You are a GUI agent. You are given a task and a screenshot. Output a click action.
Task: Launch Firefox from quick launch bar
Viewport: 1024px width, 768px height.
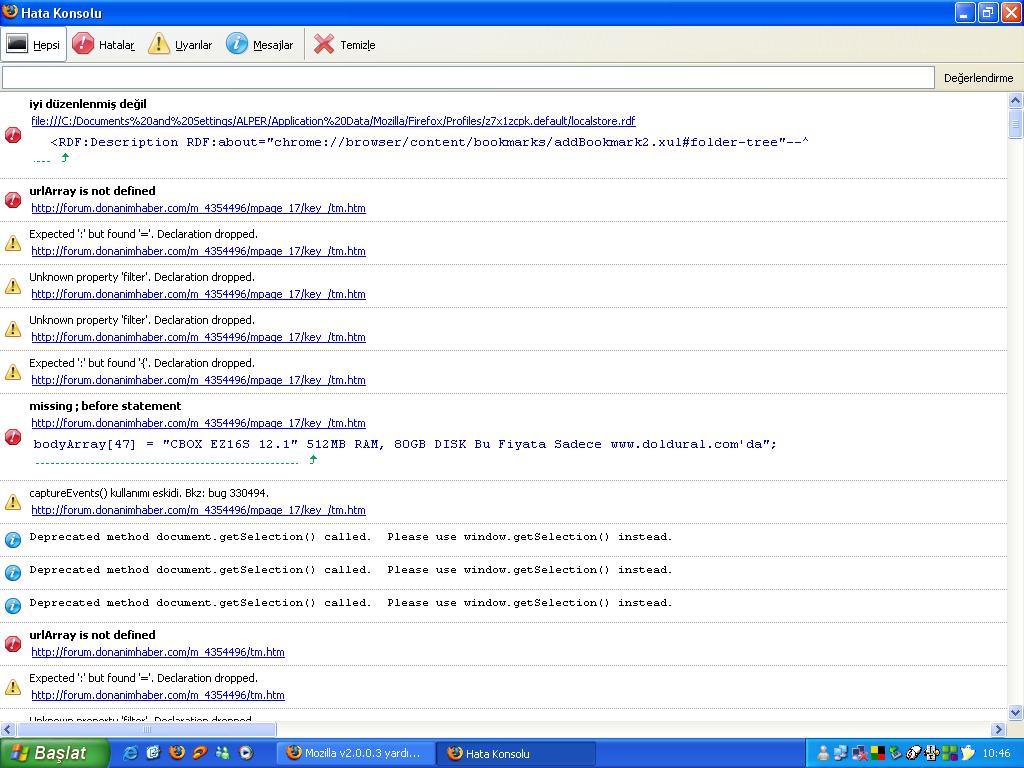tap(177, 753)
